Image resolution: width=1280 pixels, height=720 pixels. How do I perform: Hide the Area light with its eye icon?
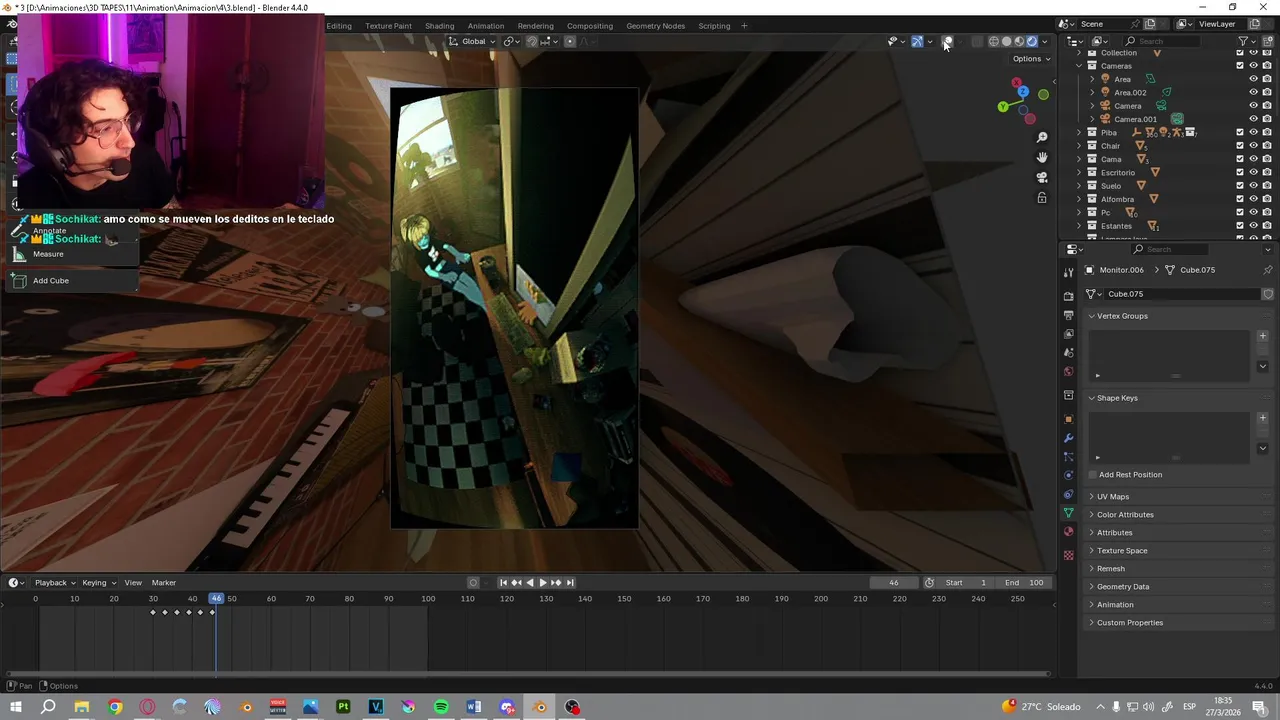click(x=1253, y=79)
